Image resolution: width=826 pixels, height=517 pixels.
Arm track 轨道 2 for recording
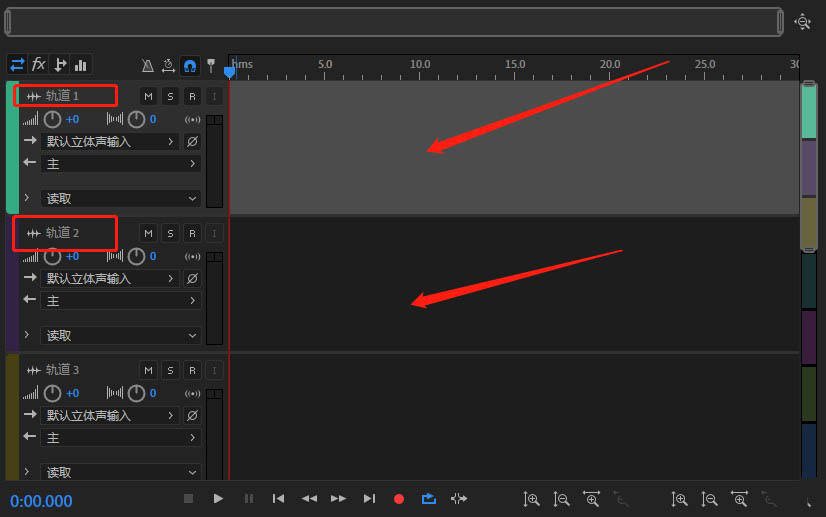pos(192,233)
